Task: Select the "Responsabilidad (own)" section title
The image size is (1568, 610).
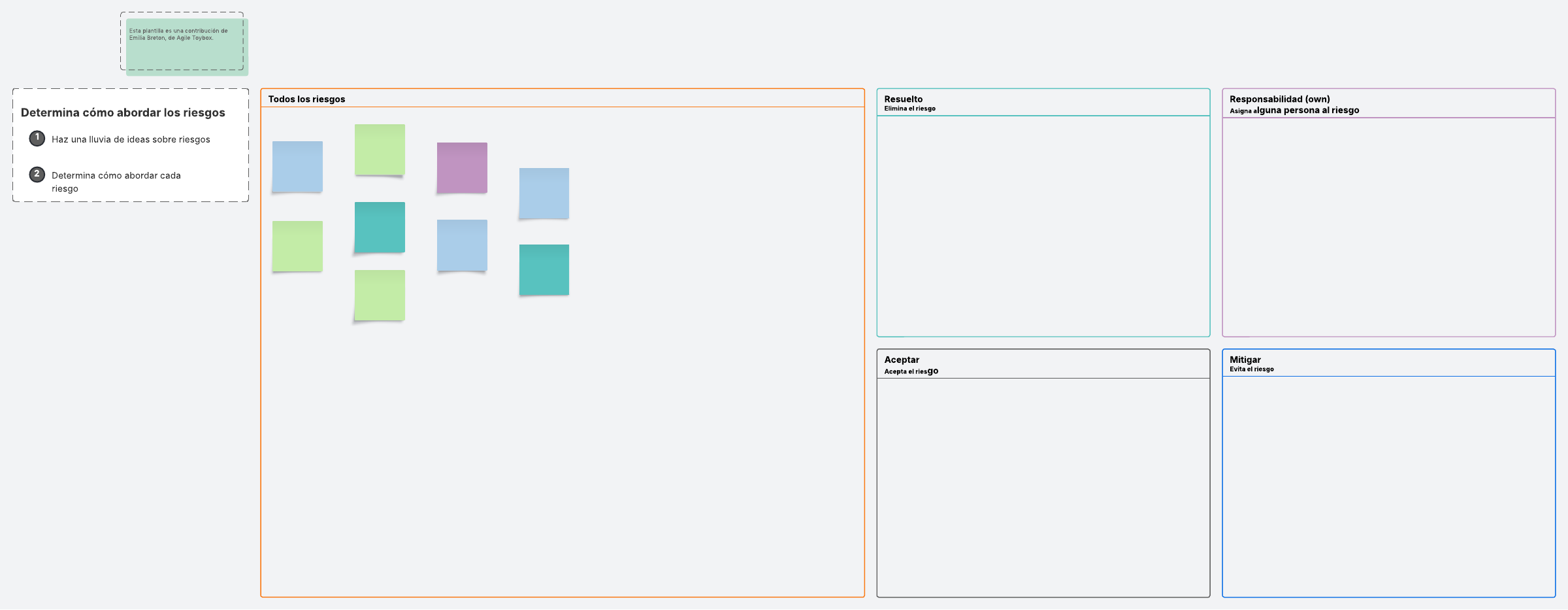Action: point(1279,99)
